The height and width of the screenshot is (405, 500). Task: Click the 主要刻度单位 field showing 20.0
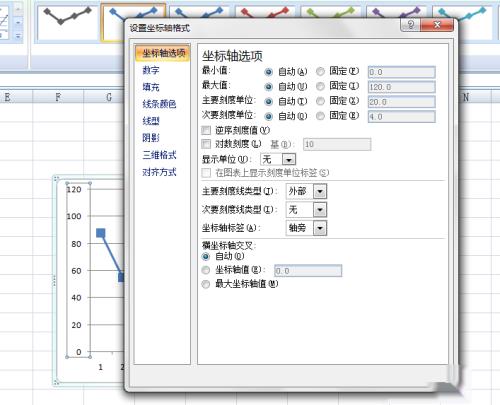(402, 102)
